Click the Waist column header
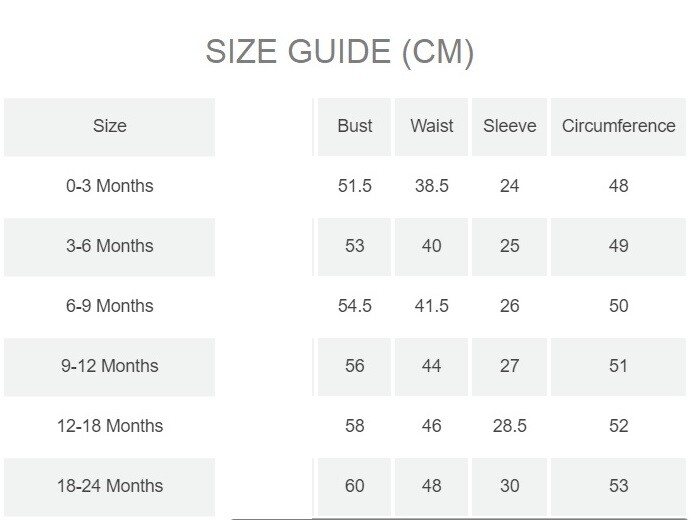The height and width of the screenshot is (520, 697). 431,126
